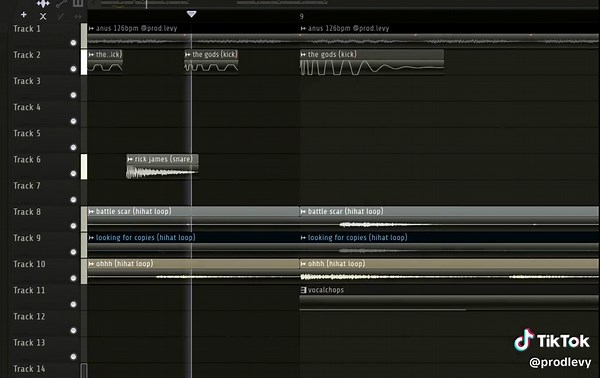
Task: Click Track 2 white header color strip
Action: (x=84, y=62)
